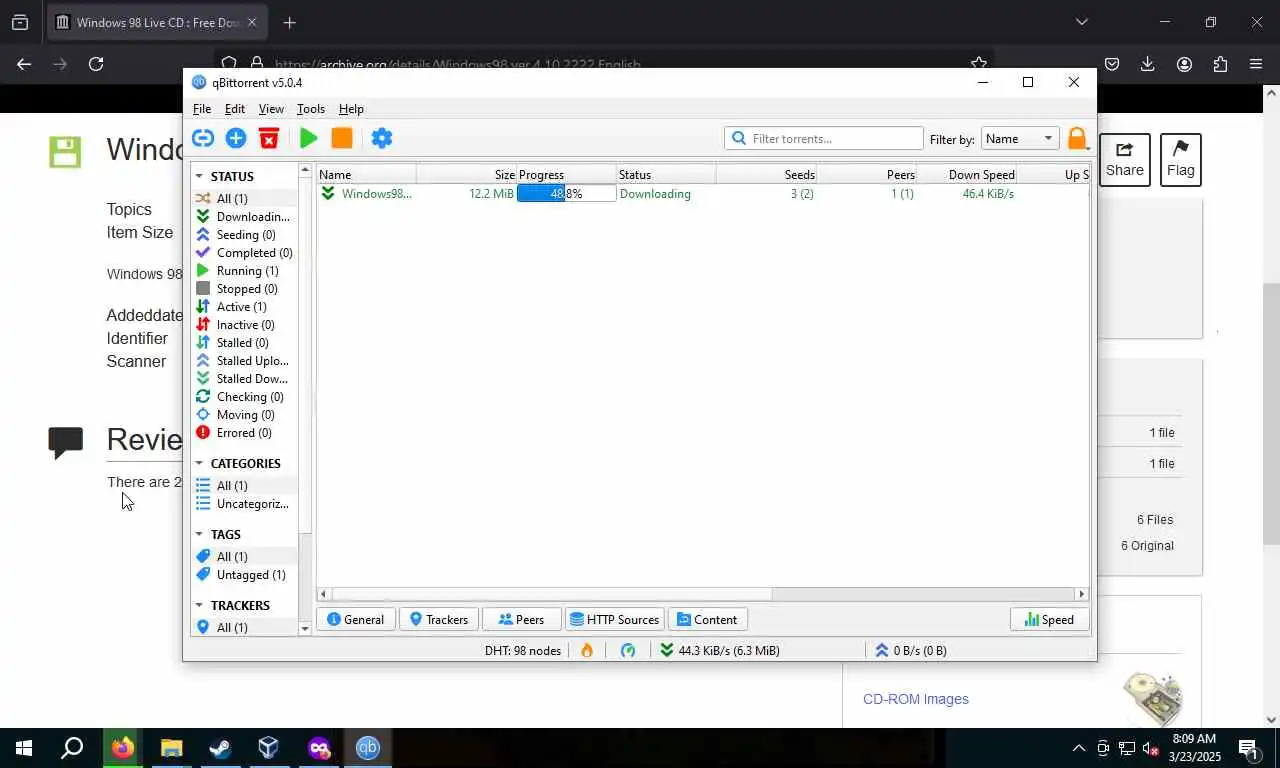1280x768 pixels.
Task: Switch to the Peers tab
Action: click(x=521, y=619)
